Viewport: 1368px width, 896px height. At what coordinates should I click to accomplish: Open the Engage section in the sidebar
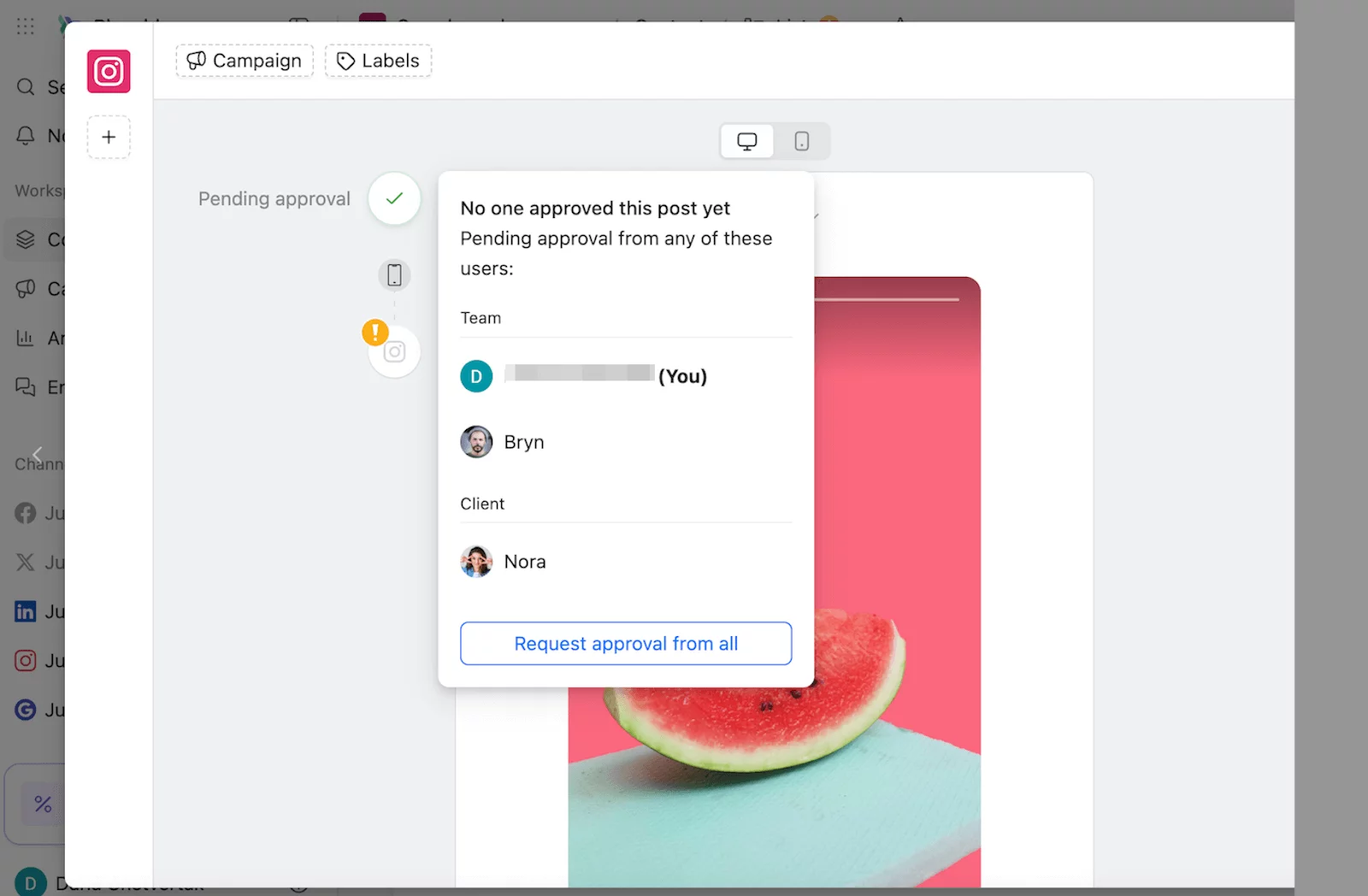[25, 386]
